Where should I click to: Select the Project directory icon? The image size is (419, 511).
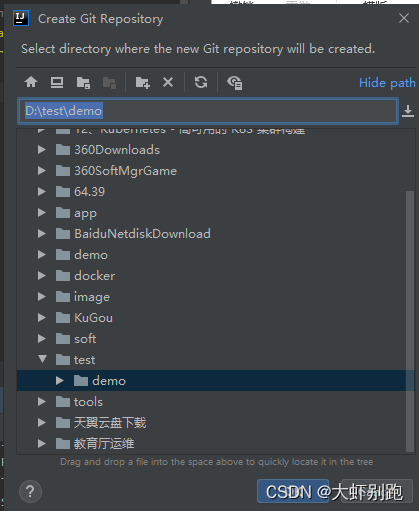pyautogui.click(x=83, y=82)
